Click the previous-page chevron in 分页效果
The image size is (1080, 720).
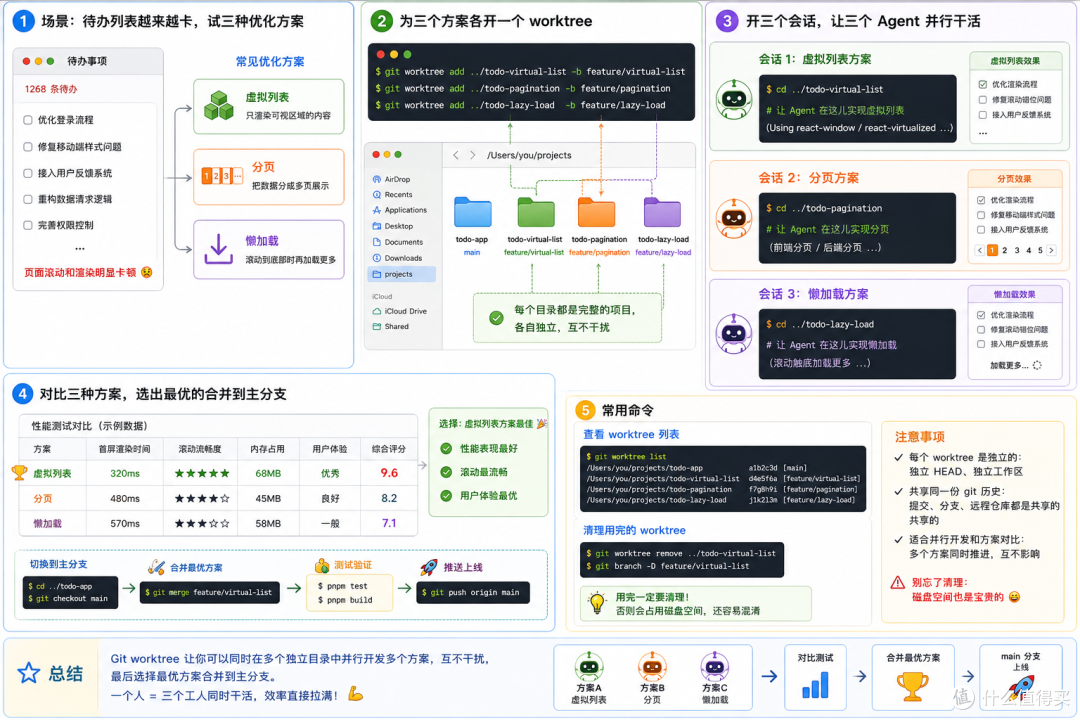pos(979,250)
